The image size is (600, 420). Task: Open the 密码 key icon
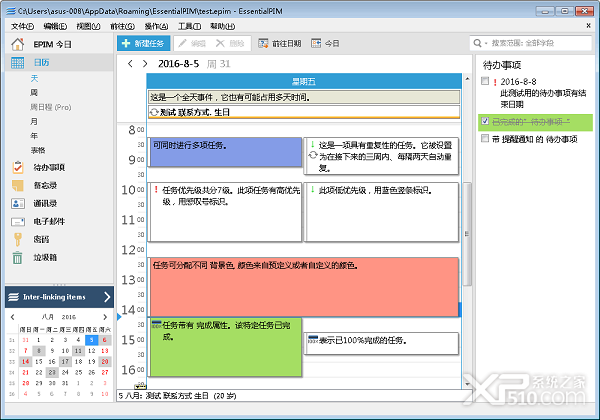point(18,239)
